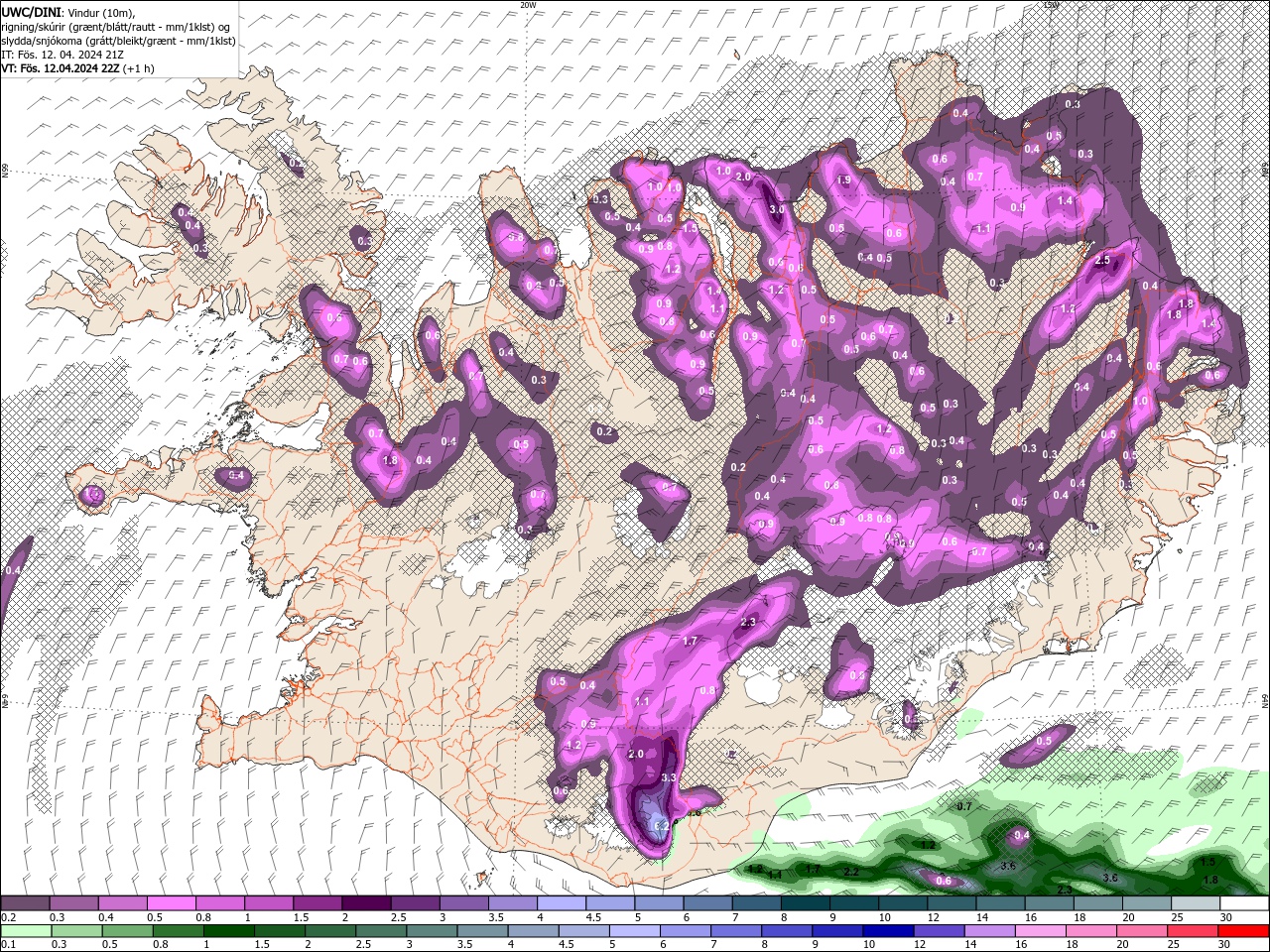The height and width of the screenshot is (952, 1270).
Task: Click the black '1.7' rainfall value
Action: (813, 869)
